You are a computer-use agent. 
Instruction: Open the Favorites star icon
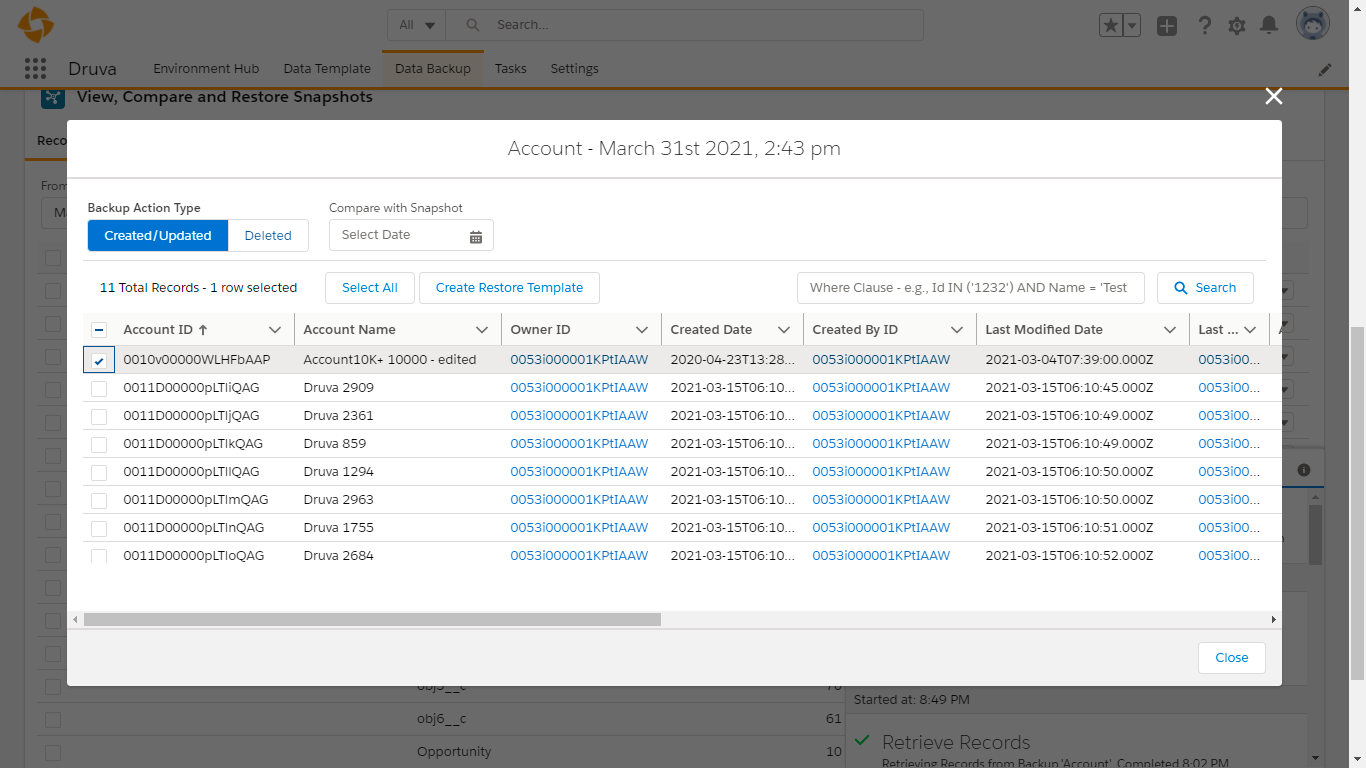coord(1111,25)
